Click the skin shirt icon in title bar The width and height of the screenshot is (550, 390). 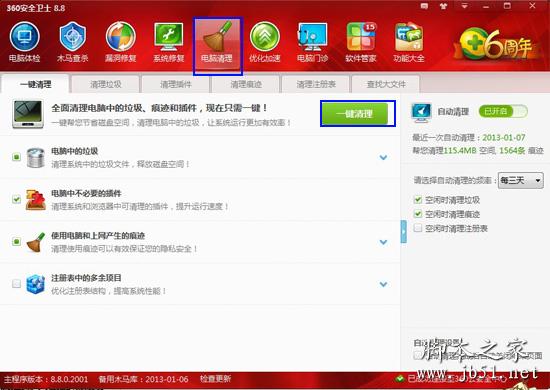tap(444, 6)
